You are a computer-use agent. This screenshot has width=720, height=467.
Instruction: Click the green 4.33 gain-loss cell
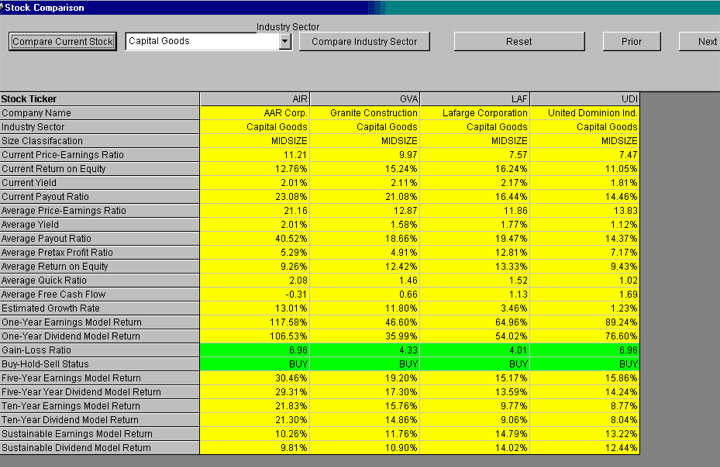click(x=365, y=350)
